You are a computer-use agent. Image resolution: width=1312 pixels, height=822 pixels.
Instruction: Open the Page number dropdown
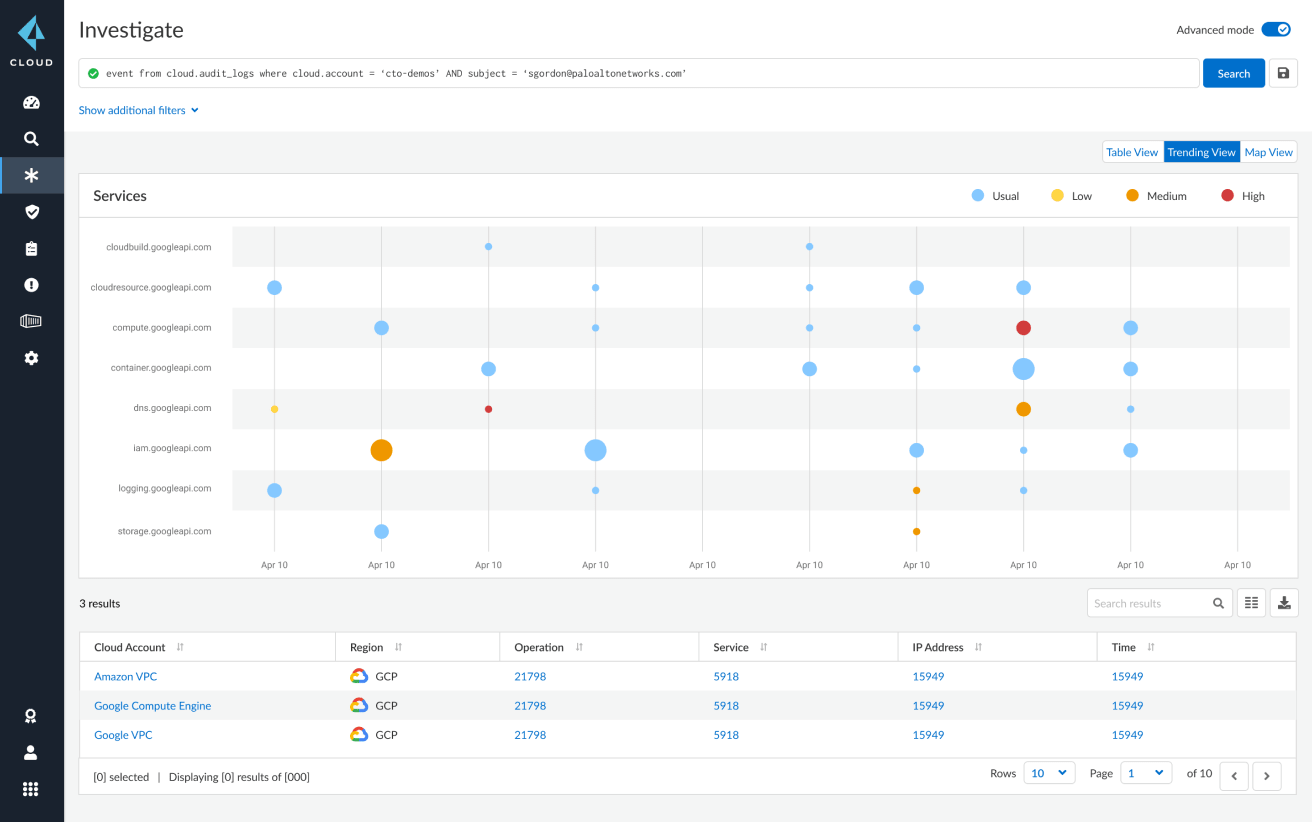point(1146,772)
